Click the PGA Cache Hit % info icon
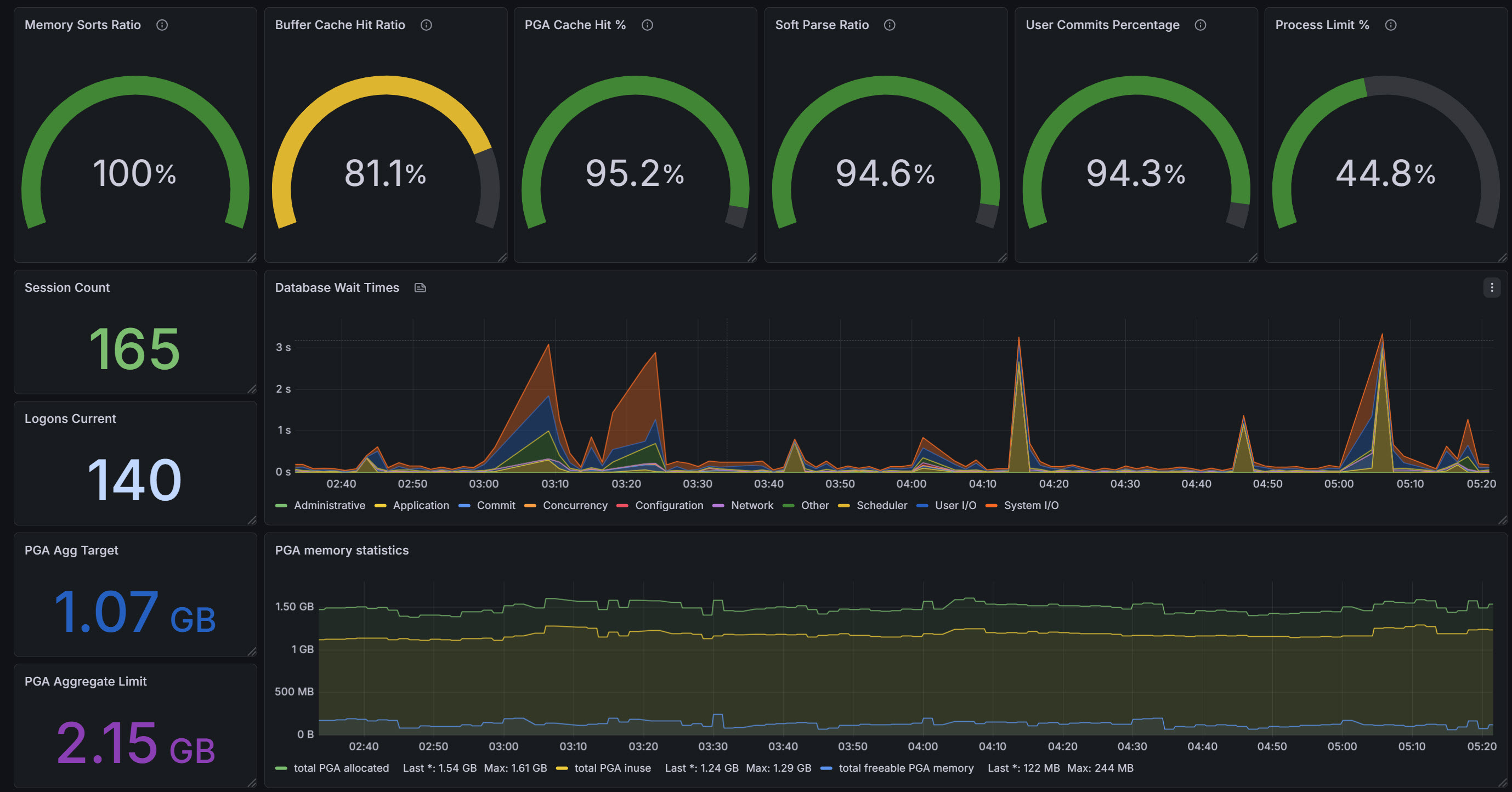 pos(648,25)
